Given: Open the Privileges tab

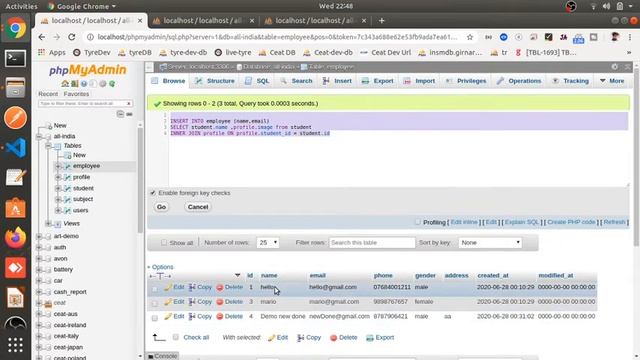Looking at the screenshot, I should 466,81.
